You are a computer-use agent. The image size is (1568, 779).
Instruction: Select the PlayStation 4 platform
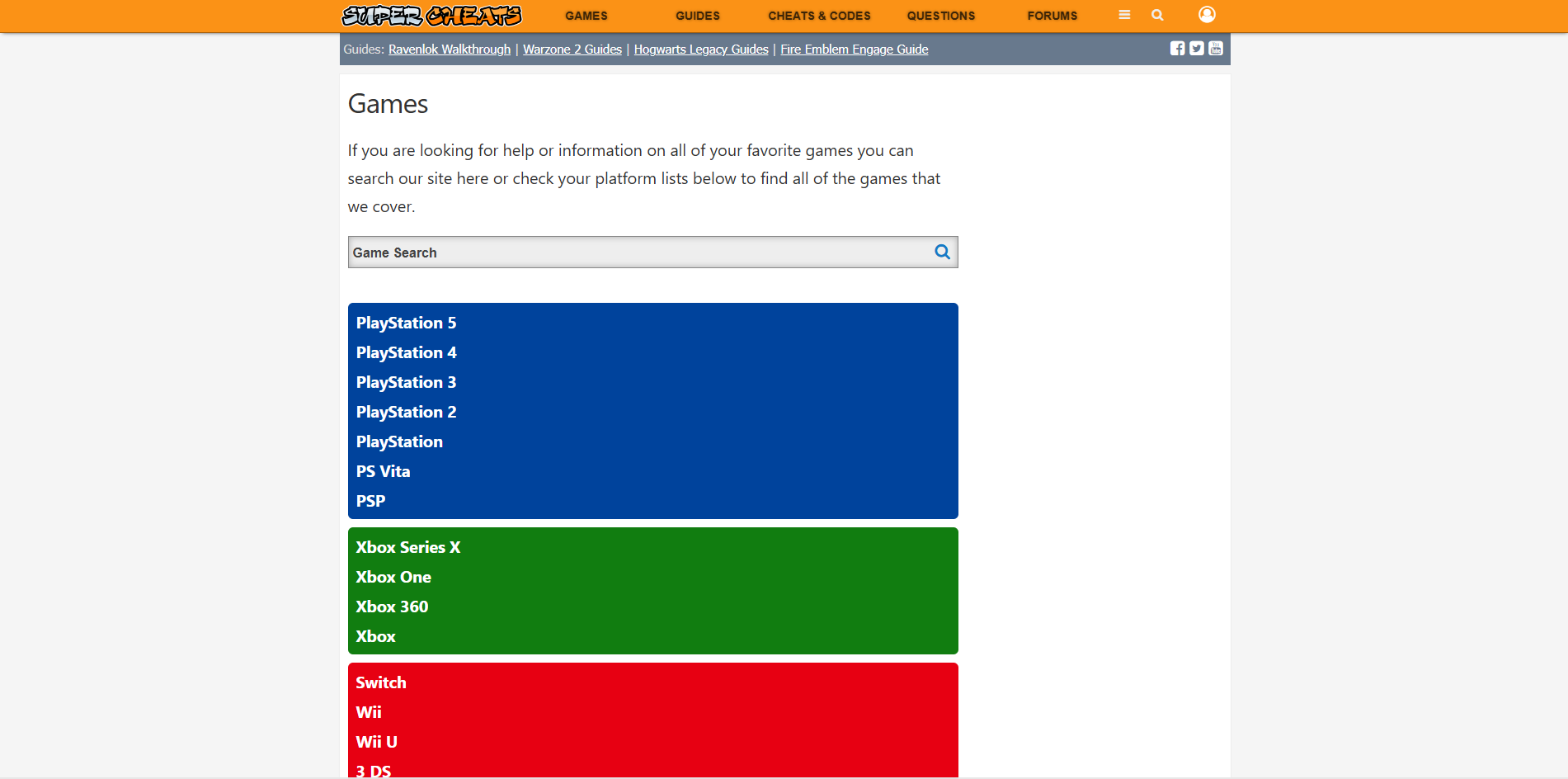(x=406, y=352)
